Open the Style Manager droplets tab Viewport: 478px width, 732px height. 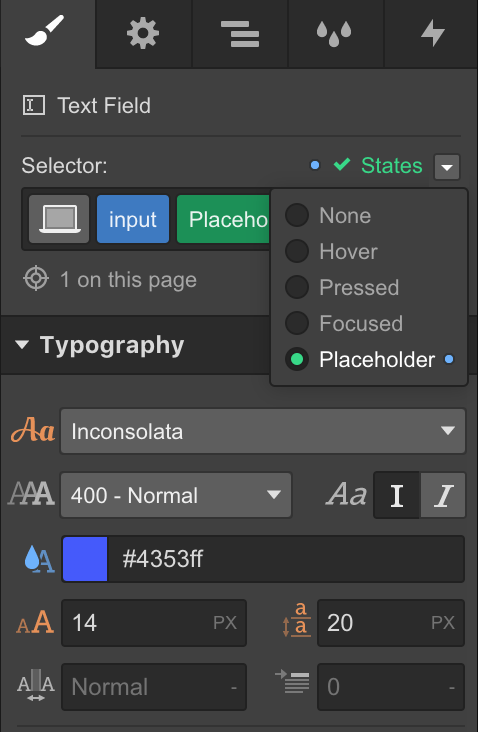tap(336, 34)
